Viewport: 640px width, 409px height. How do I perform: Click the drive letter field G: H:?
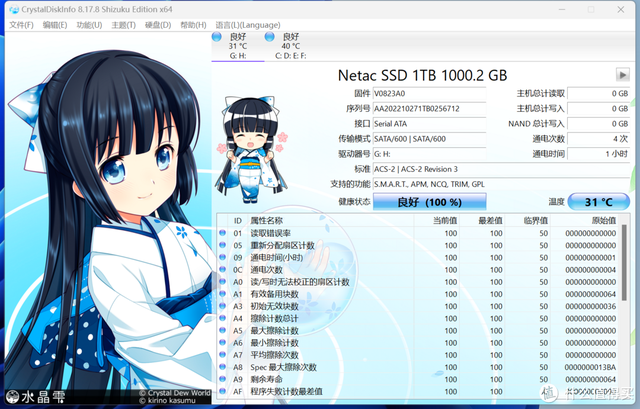coord(429,154)
